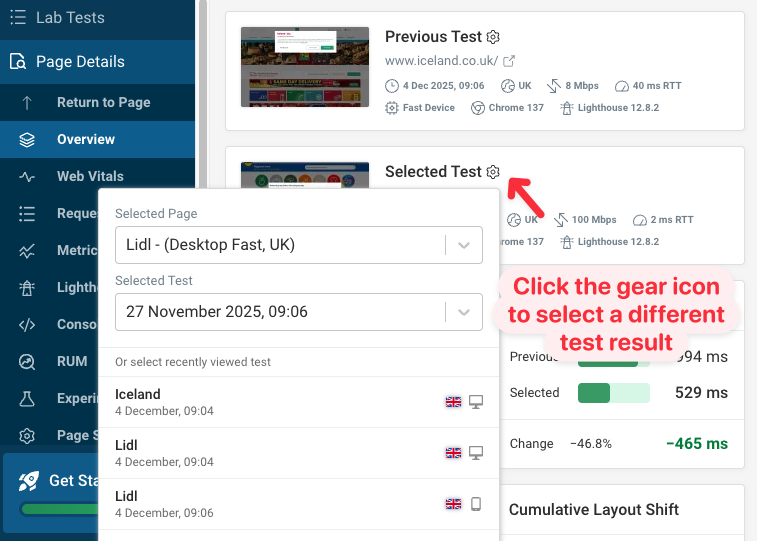Open the RUM sidebar item
The image size is (757, 541).
49,361
